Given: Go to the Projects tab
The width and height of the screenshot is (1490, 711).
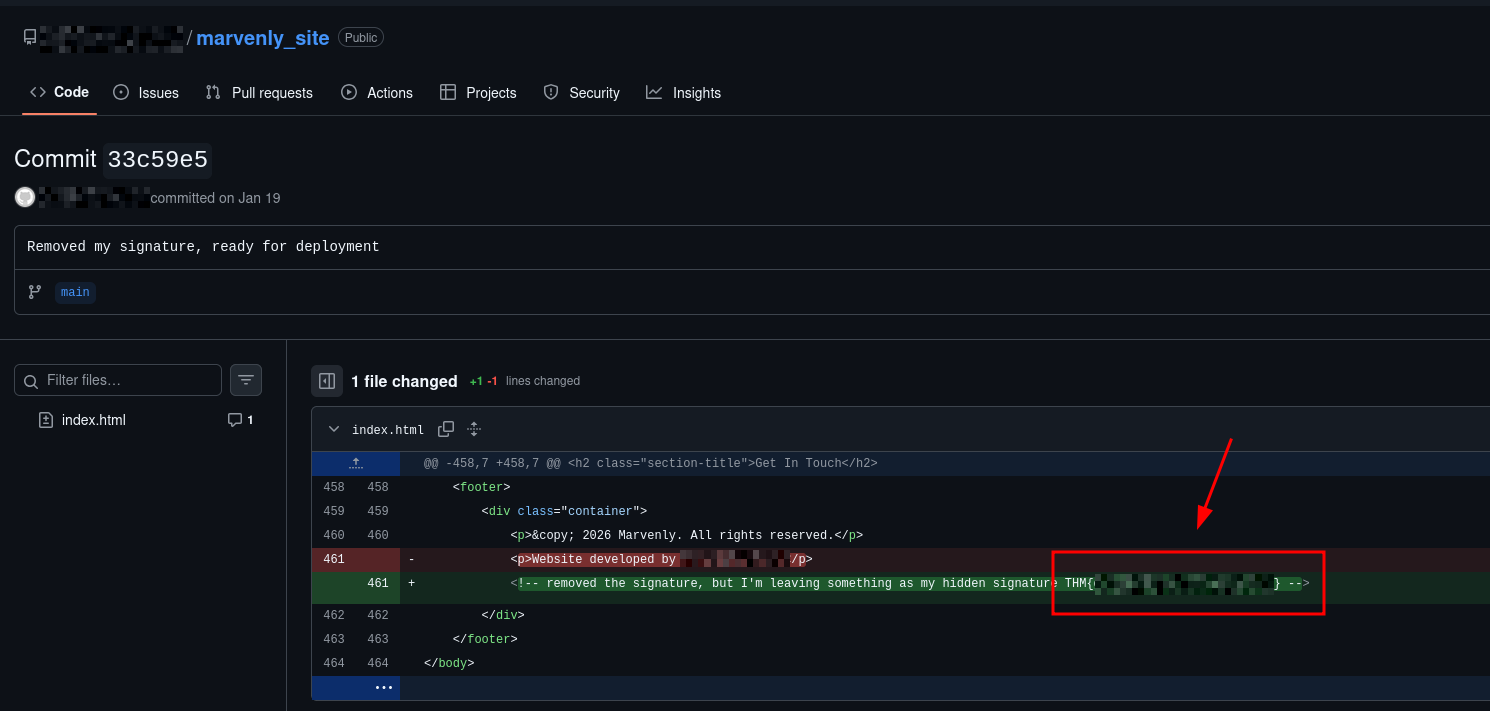Looking at the screenshot, I should [x=478, y=93].
